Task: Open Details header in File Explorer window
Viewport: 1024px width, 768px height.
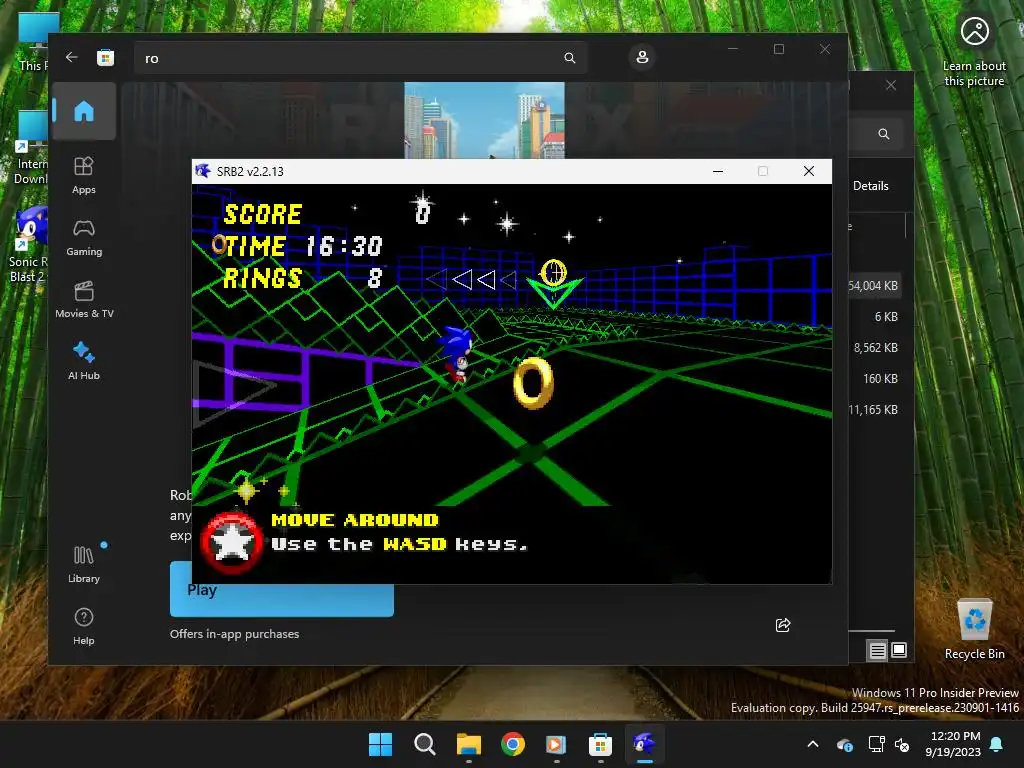Action: click(871, 186)
